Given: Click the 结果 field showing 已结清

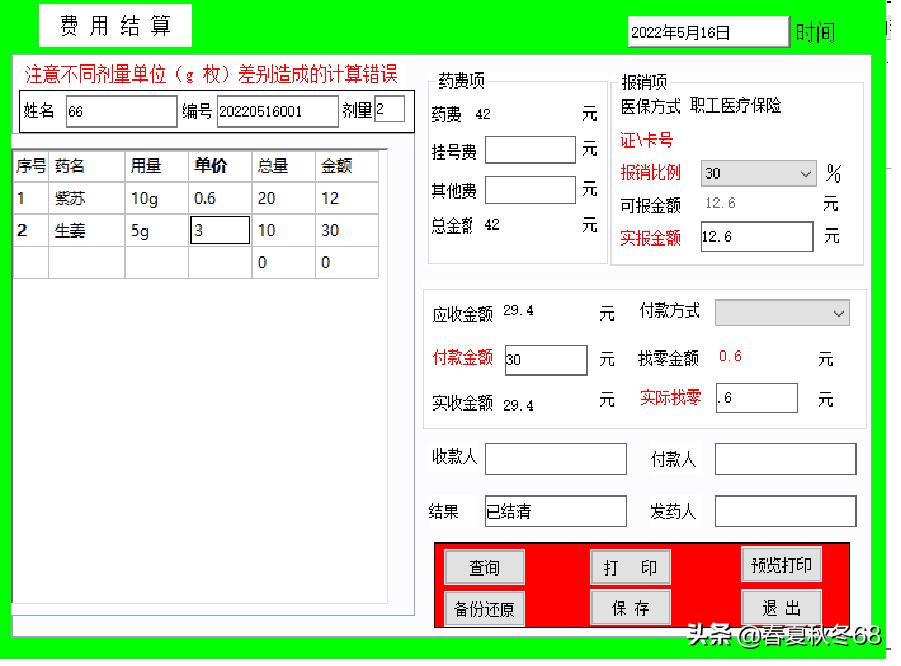Looking at the screenshot, I should pos(555,510).
